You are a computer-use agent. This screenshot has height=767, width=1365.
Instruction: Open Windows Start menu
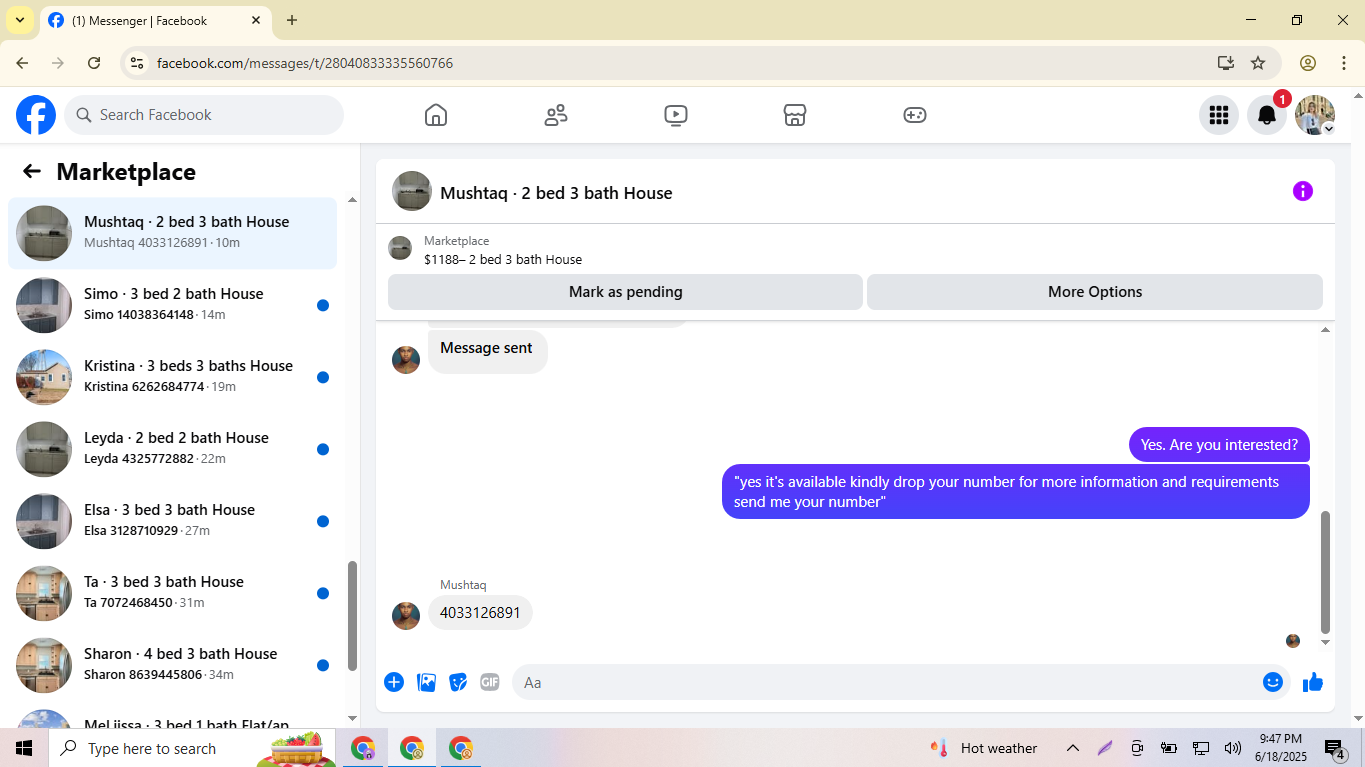(x=24, y=748)
